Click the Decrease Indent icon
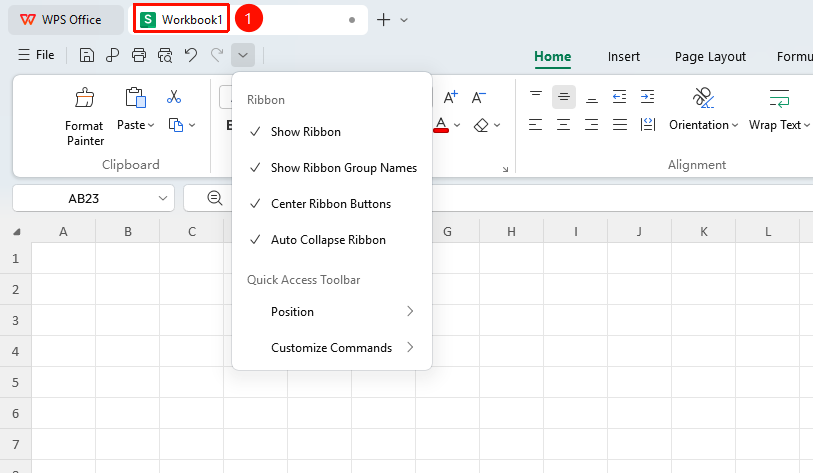The width and height of the screenshot is (813, 473). 620,97
